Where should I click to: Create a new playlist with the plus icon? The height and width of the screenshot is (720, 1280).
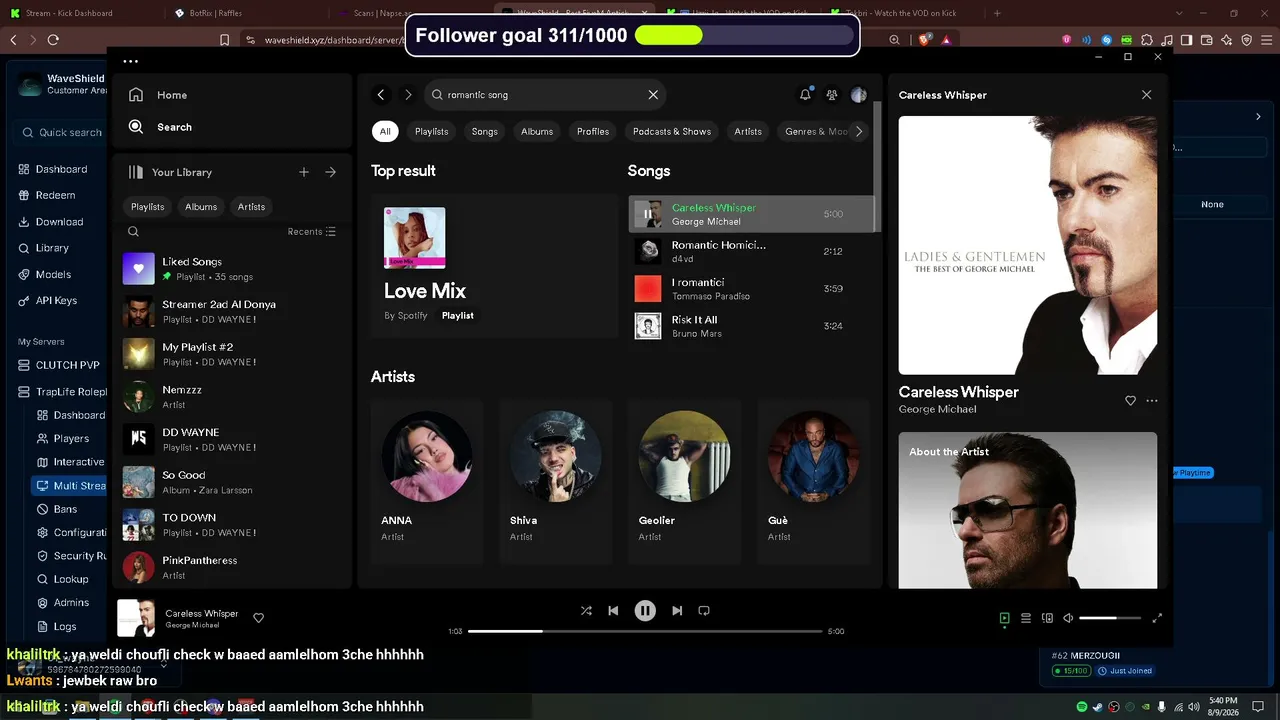click(304, 172)
